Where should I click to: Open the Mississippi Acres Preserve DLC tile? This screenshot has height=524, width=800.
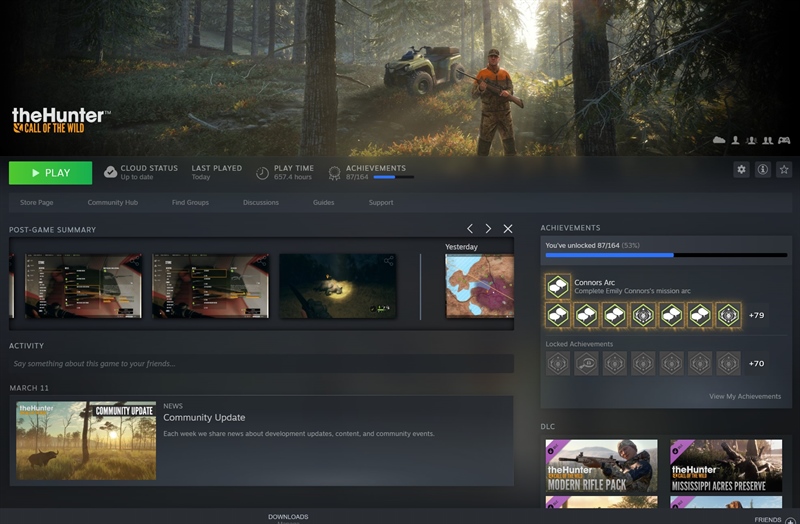[726, 466]
